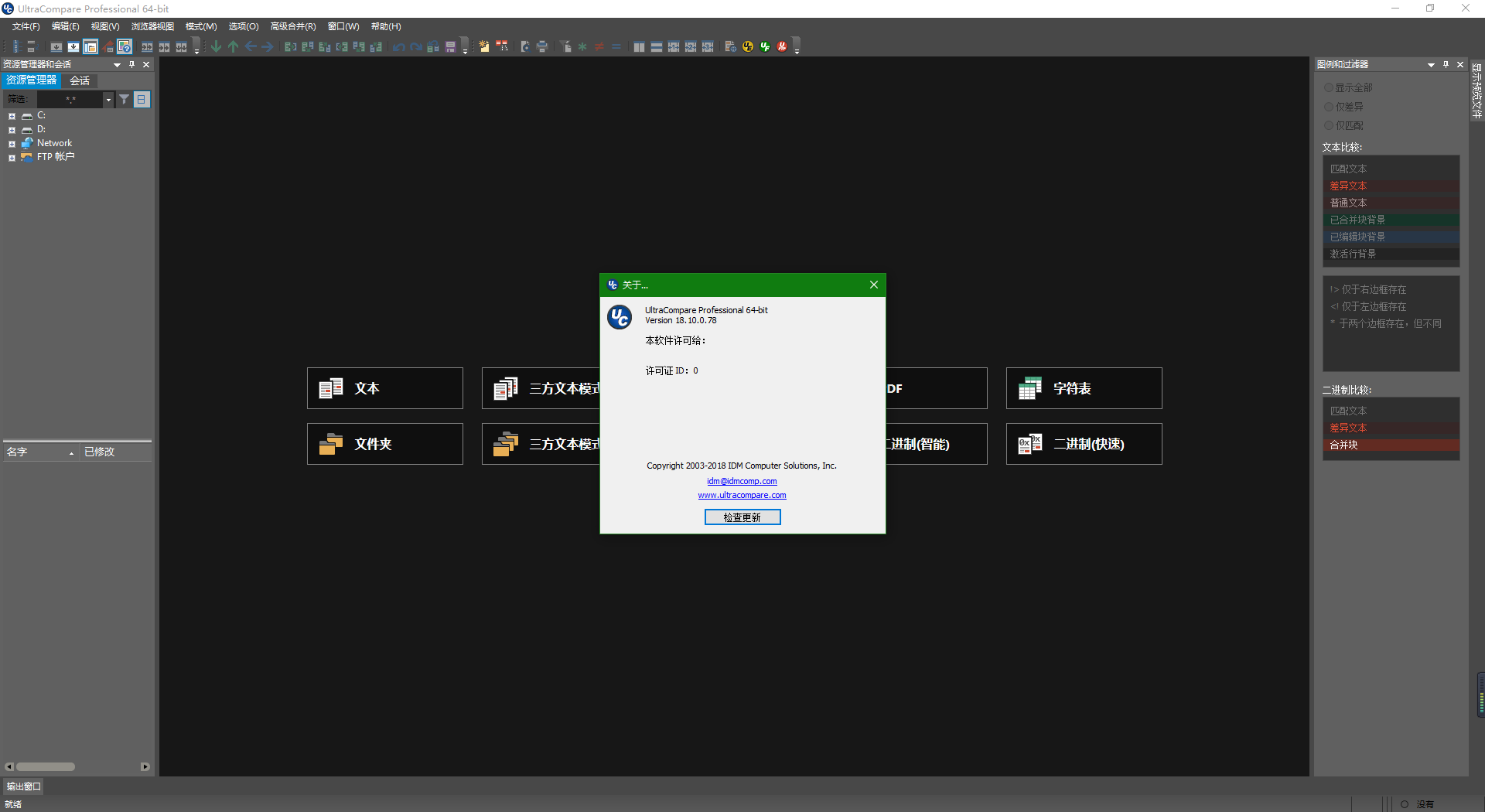Select the 仅差异 radio option
Image resolution: width=1485 pixels, height=812 pixels.
click(1329, 107)
